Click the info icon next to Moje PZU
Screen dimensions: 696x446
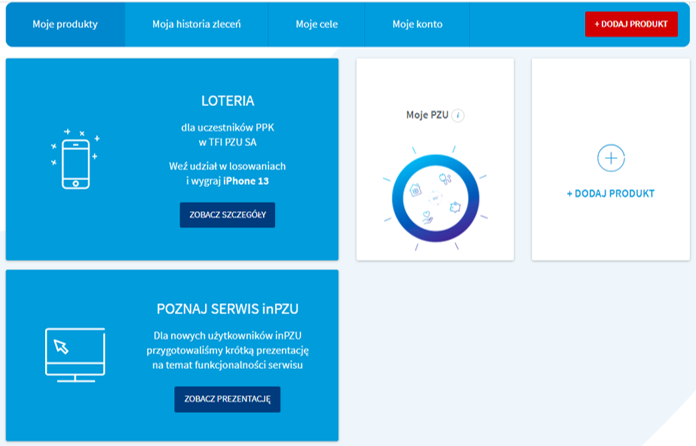tap(458, 115)
